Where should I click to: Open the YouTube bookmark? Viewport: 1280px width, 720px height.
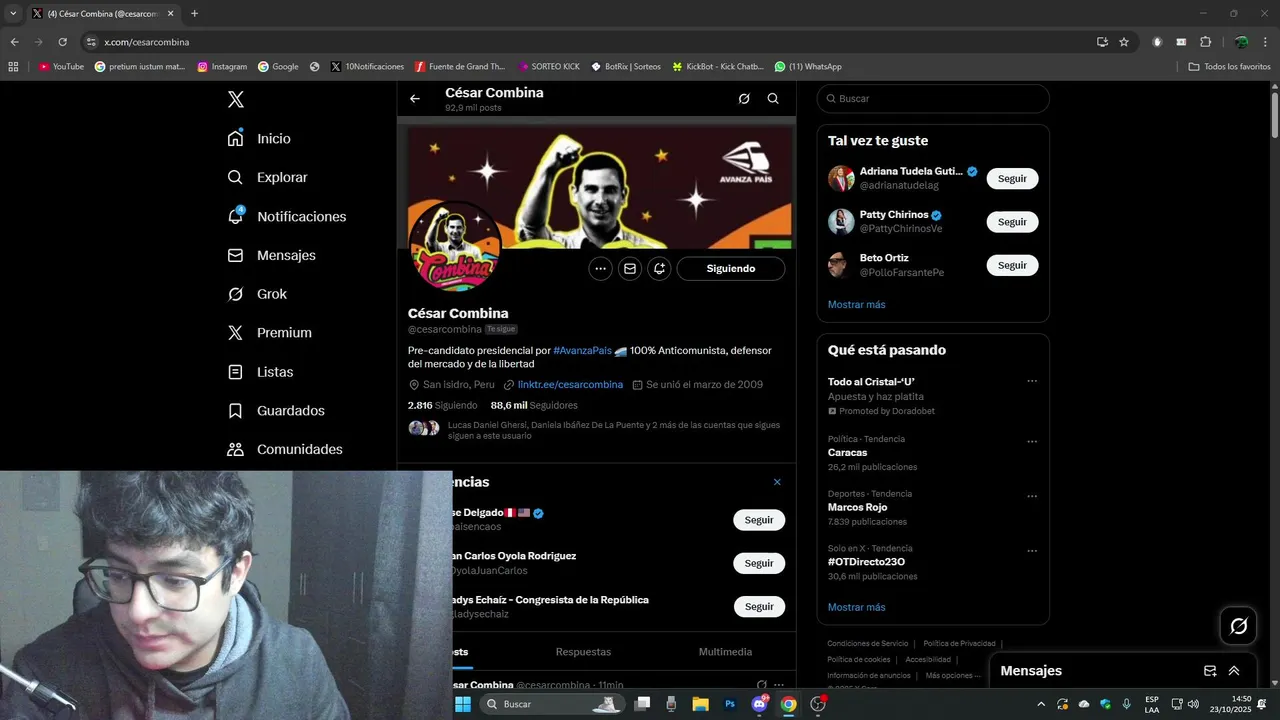[61, 67]
